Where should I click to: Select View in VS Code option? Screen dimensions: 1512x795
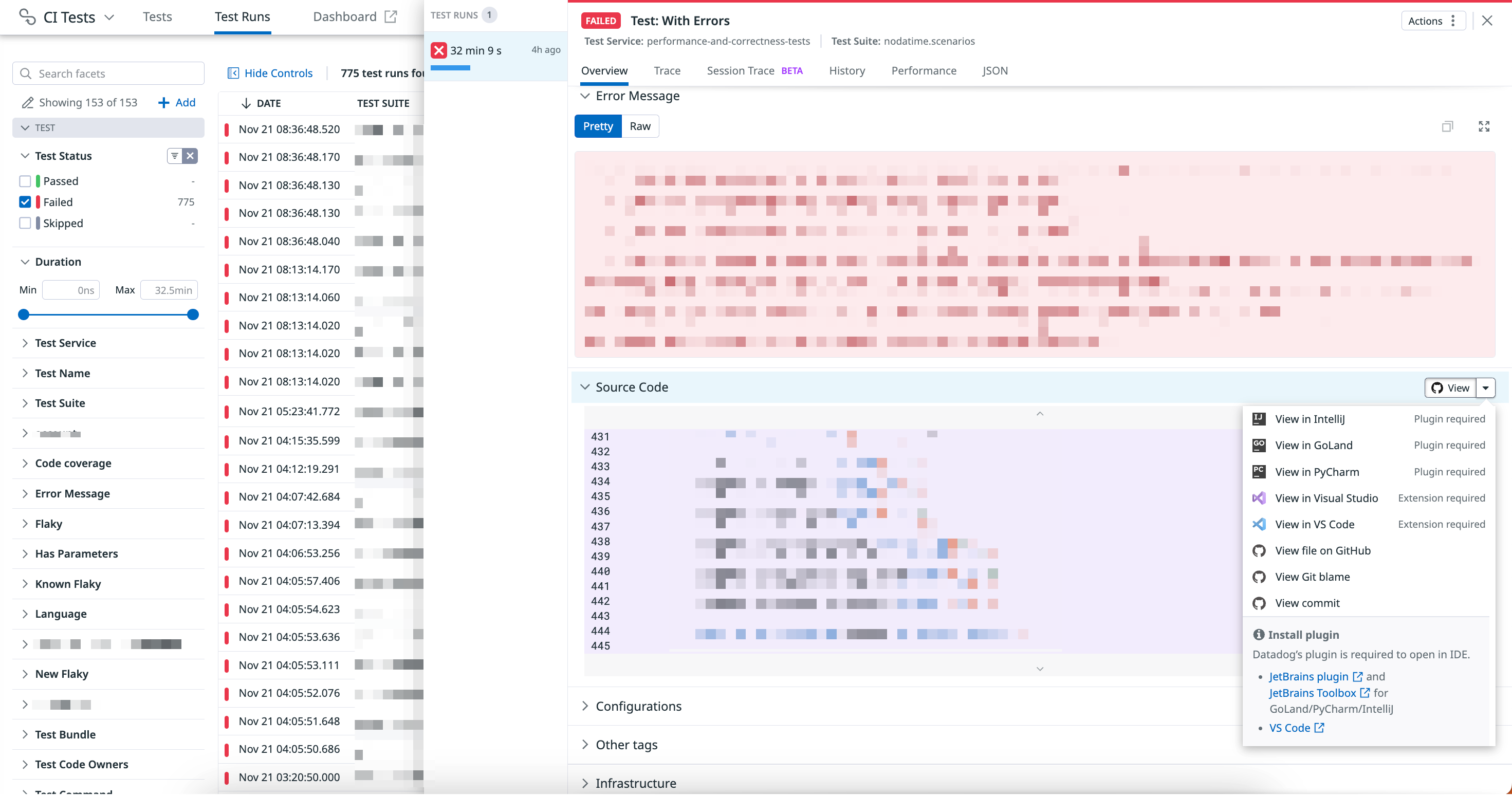click(x=1368, y=525)
